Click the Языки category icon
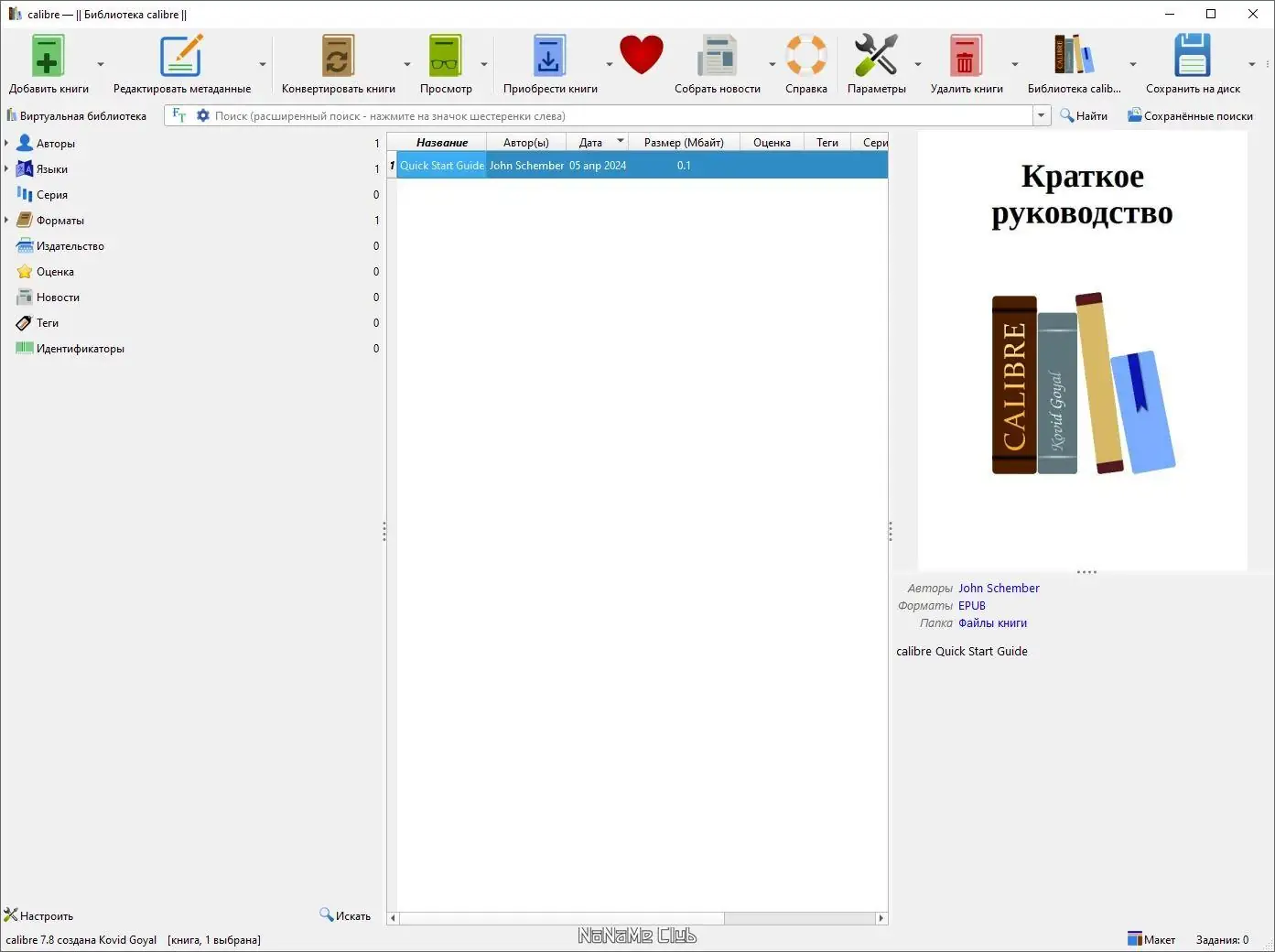 (x=25, y=168)
